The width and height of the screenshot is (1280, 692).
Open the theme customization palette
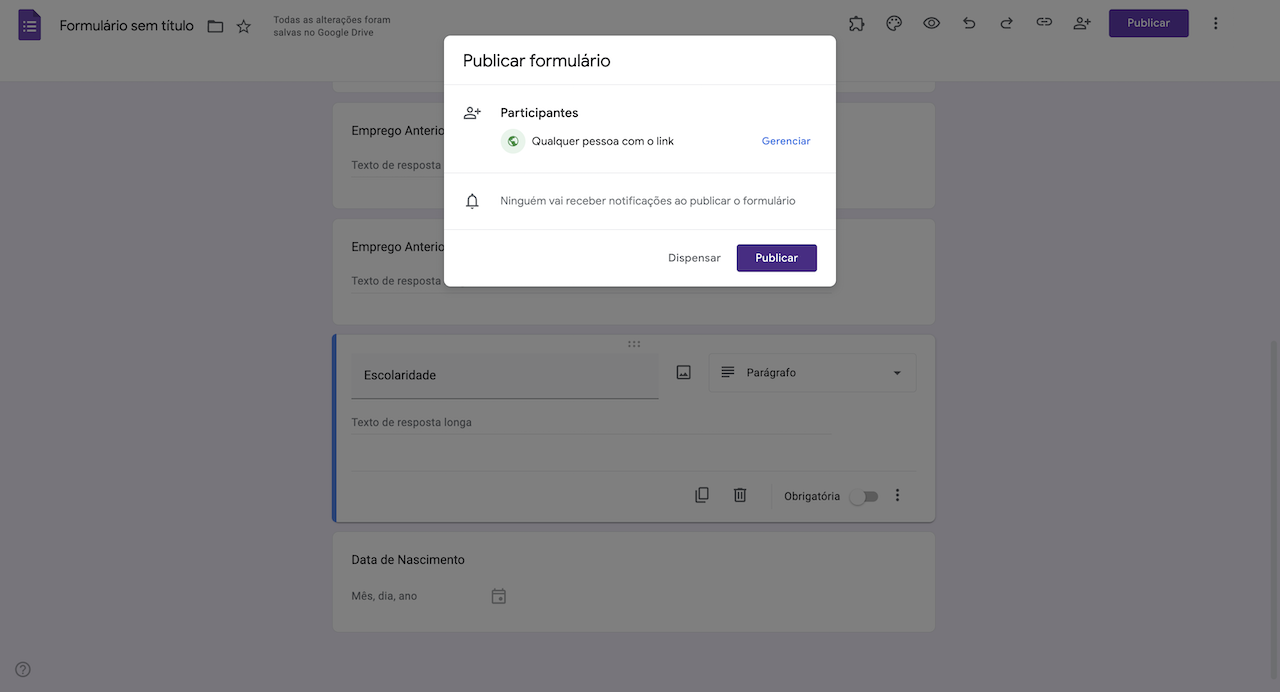tap(894, 23)
